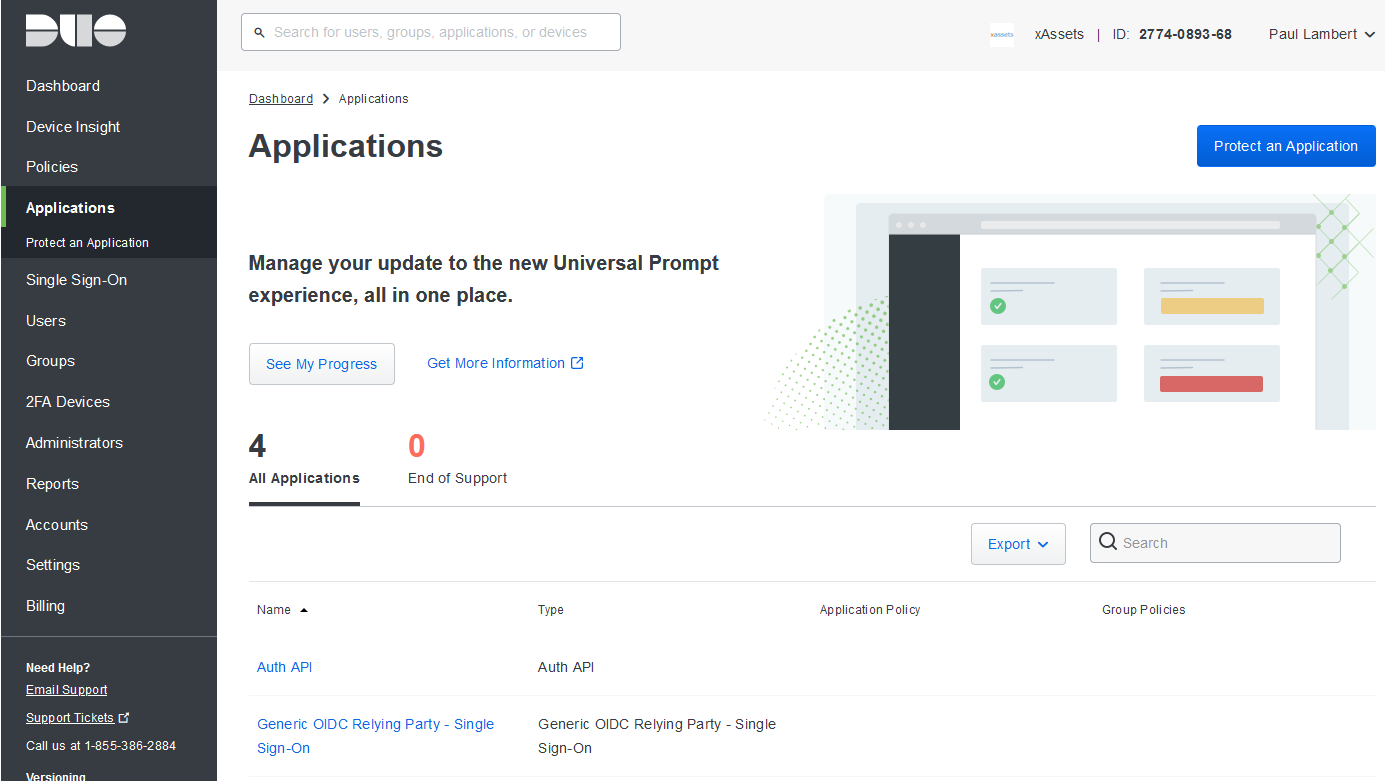Click the Protect an Application button
The image size is (1385, 781).
pos(1286,146)
